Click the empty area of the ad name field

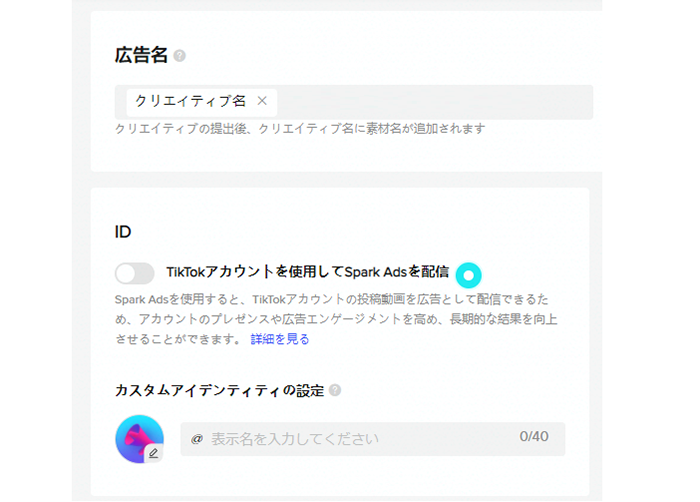pyautogui.click(x=434, y=102)
